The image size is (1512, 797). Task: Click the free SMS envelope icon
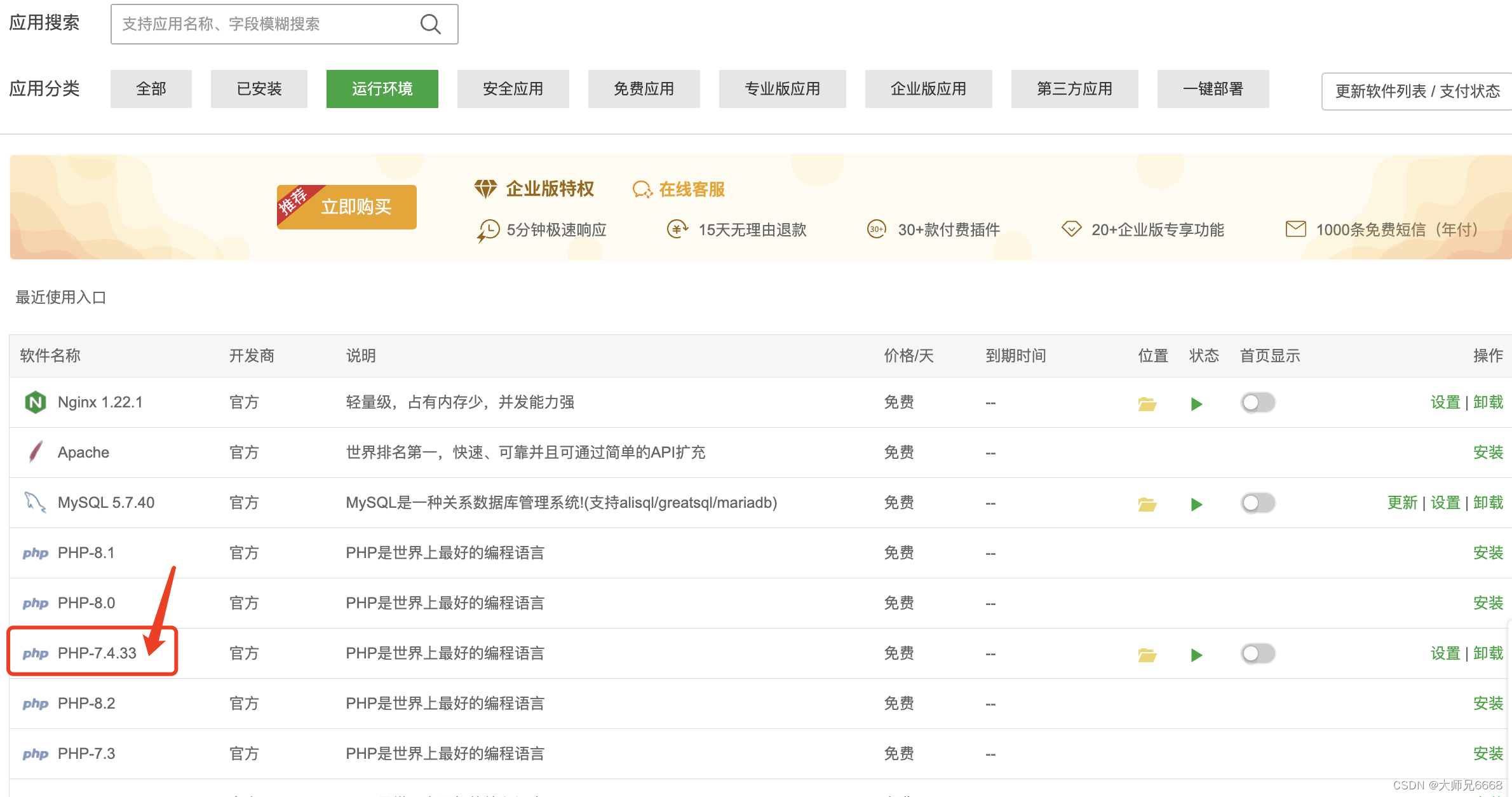tap(1296, 229)
